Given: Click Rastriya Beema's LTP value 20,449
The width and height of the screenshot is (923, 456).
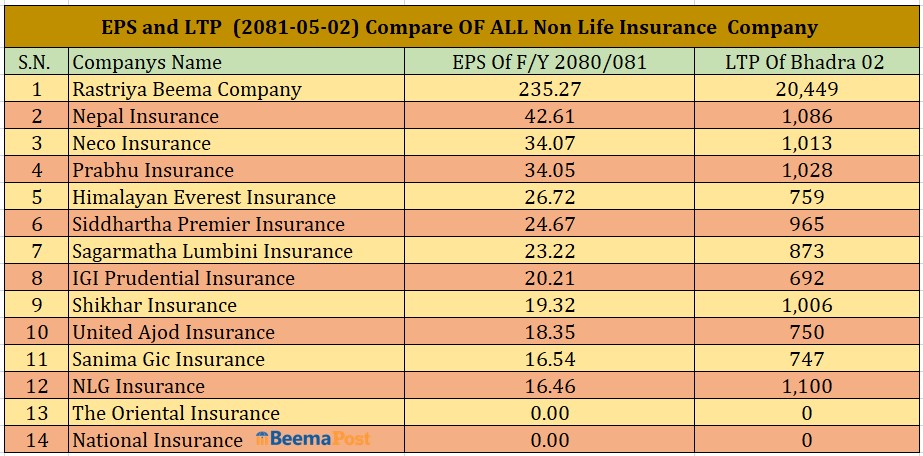Looking at the screenshot, I should (805, 89).
